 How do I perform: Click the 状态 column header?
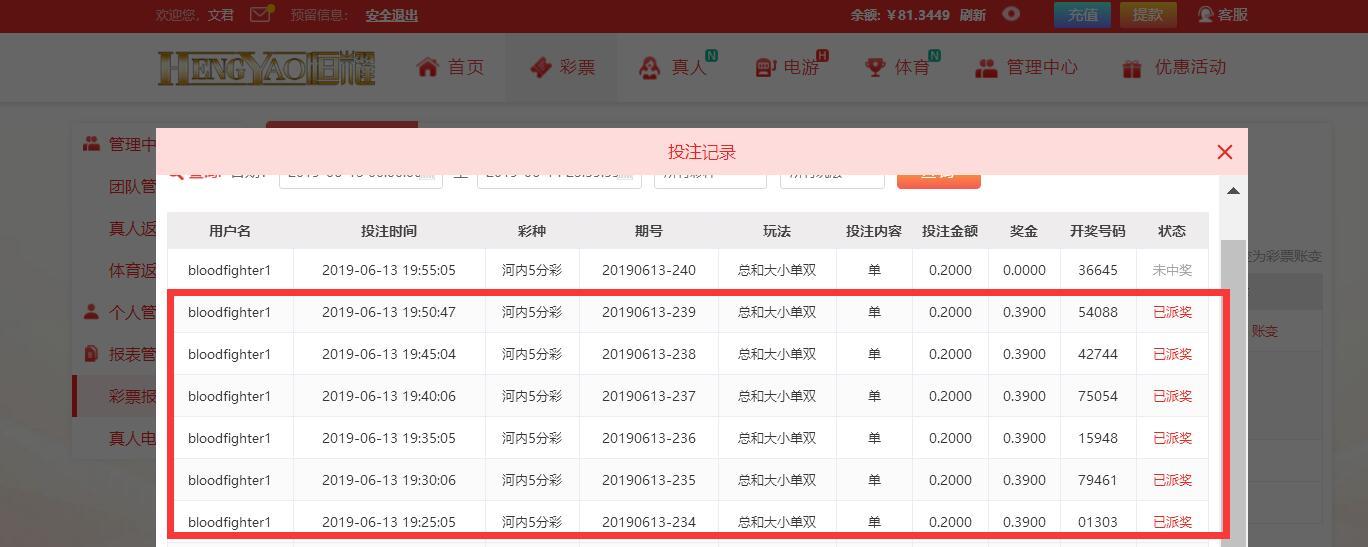pos(1172,231)
